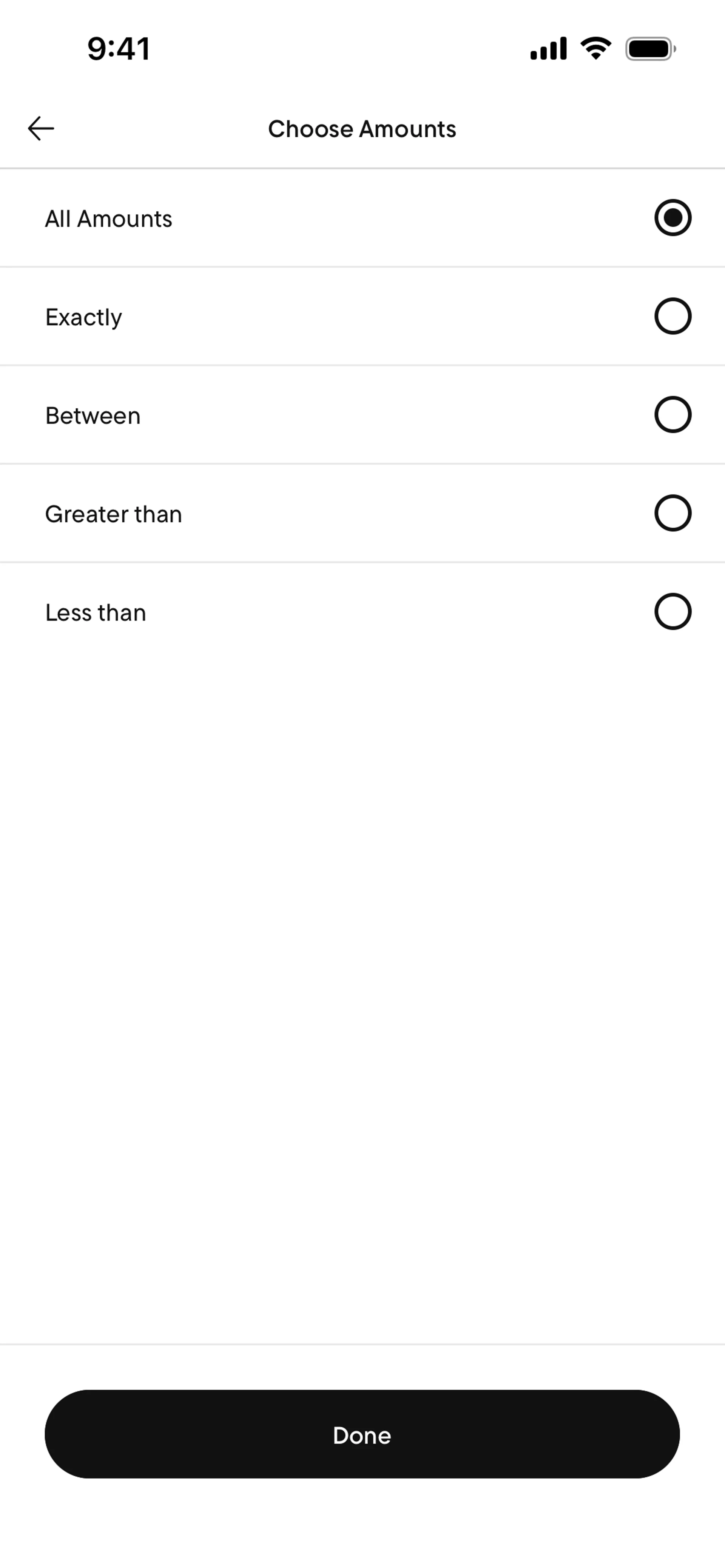
Task: Tap the All Amounts label text
Action: 108,219
